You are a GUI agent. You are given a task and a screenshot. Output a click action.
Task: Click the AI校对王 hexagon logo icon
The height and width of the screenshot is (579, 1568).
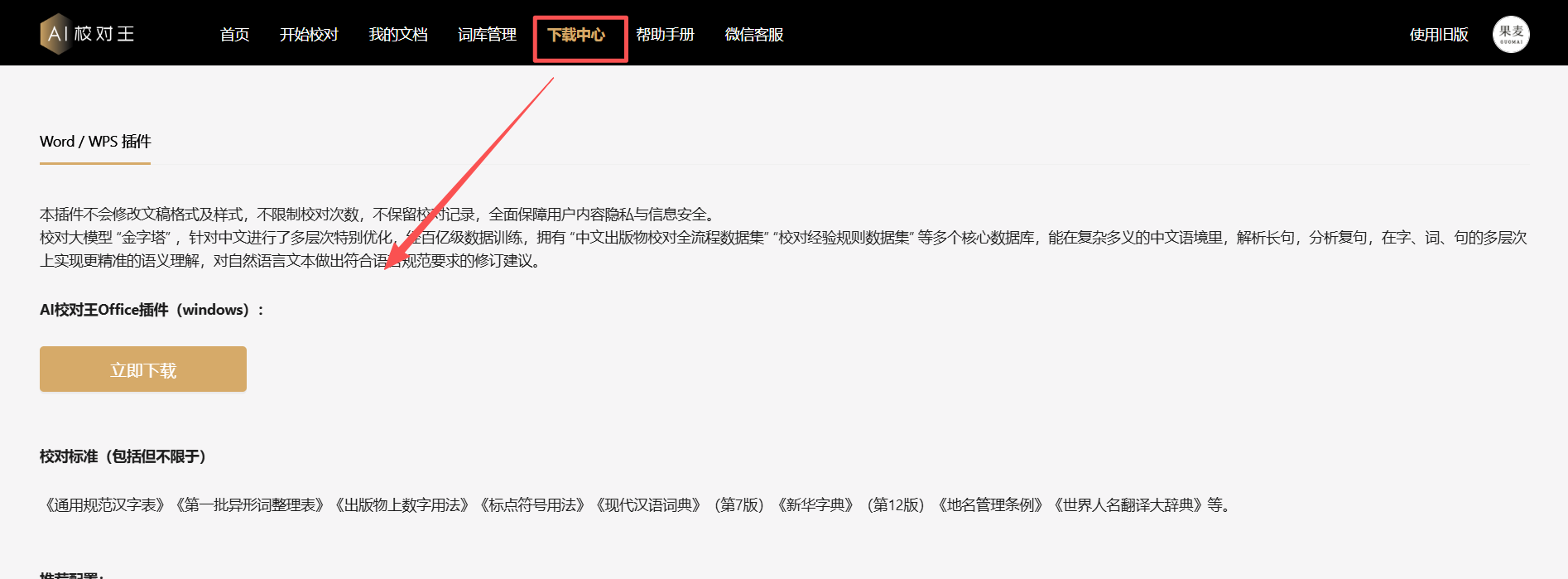[x=55, y=34]
